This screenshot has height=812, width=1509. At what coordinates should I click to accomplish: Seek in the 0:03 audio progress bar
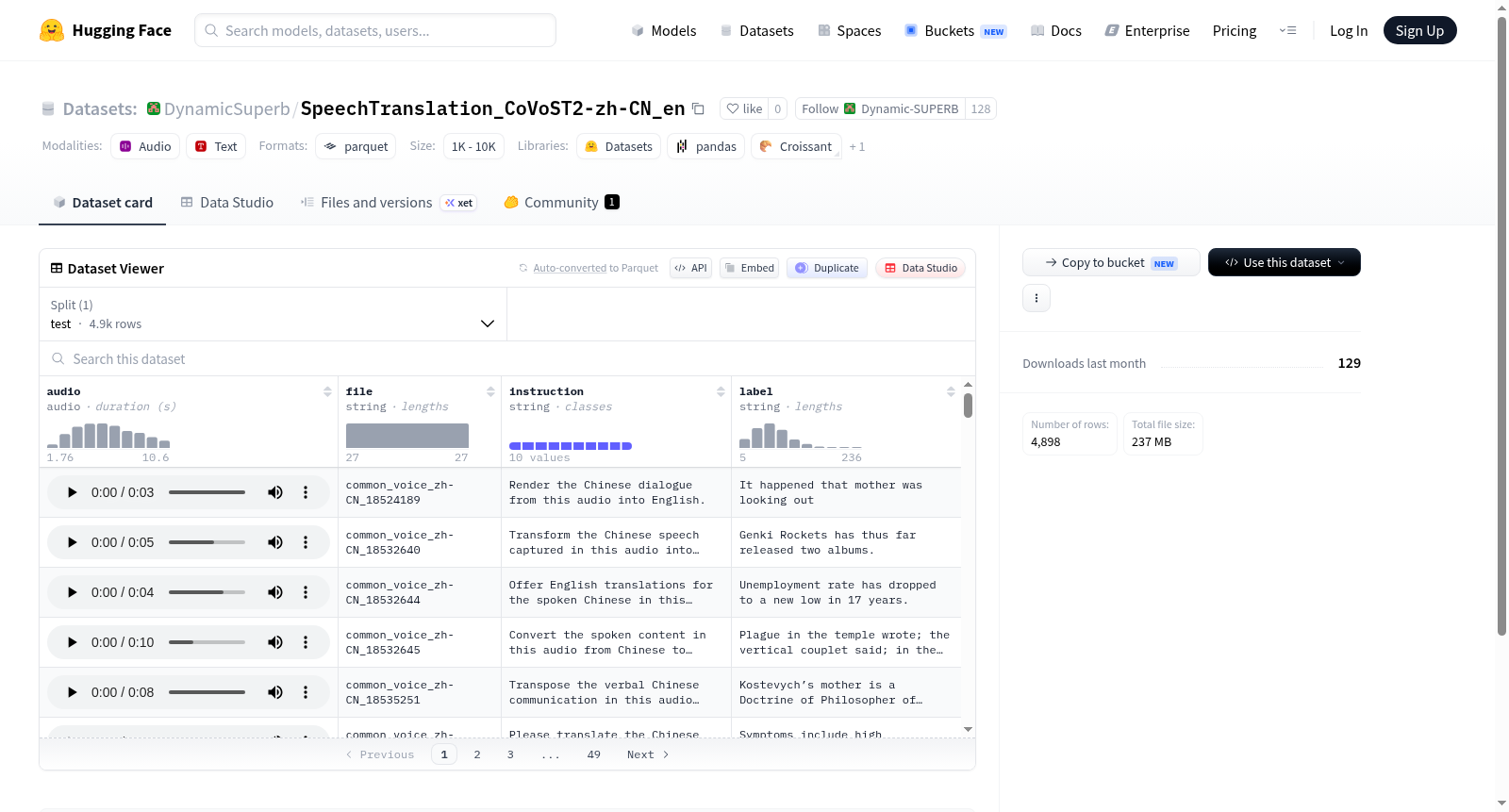tap(207, 492)
